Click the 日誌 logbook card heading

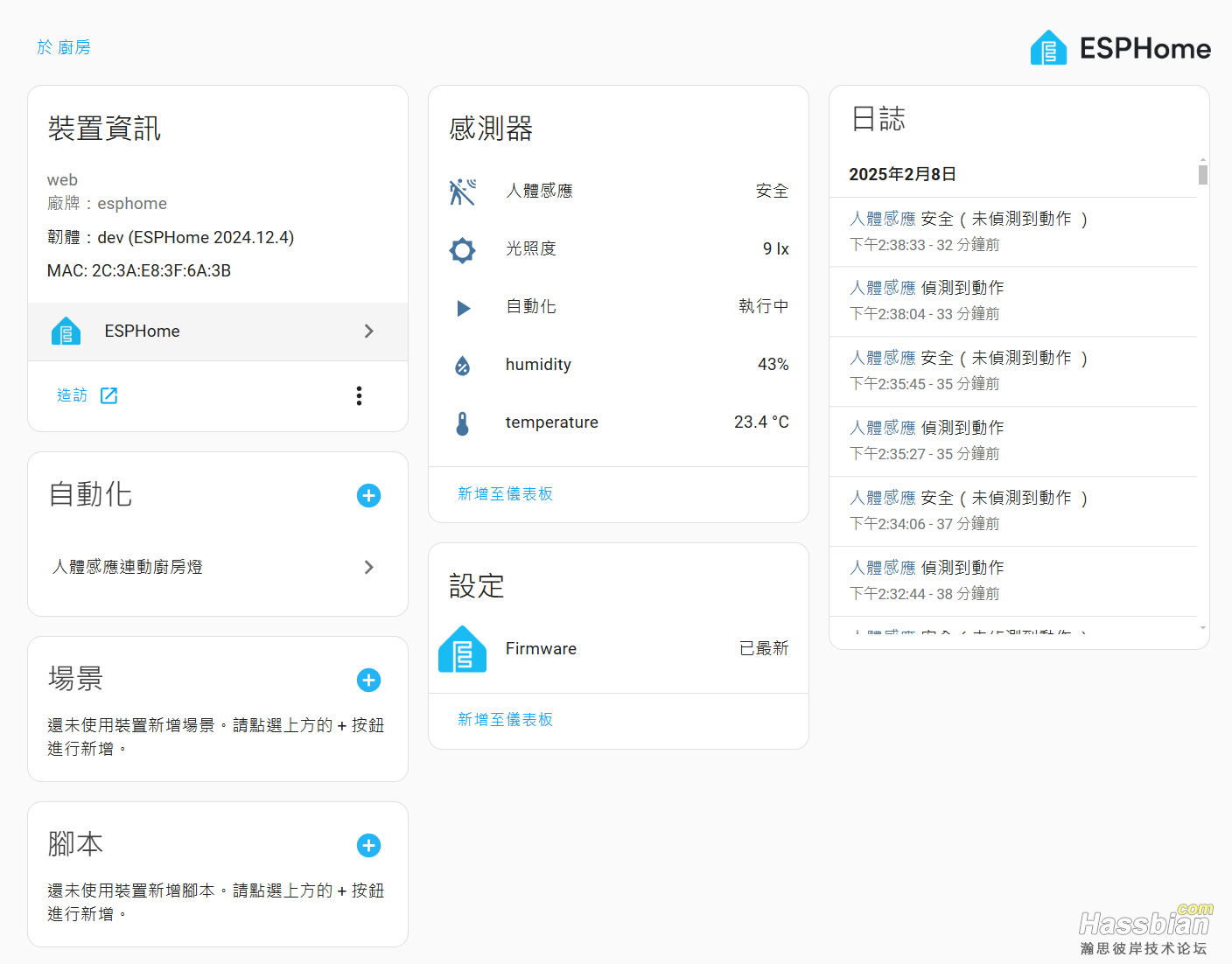click(x=878, y=119)
